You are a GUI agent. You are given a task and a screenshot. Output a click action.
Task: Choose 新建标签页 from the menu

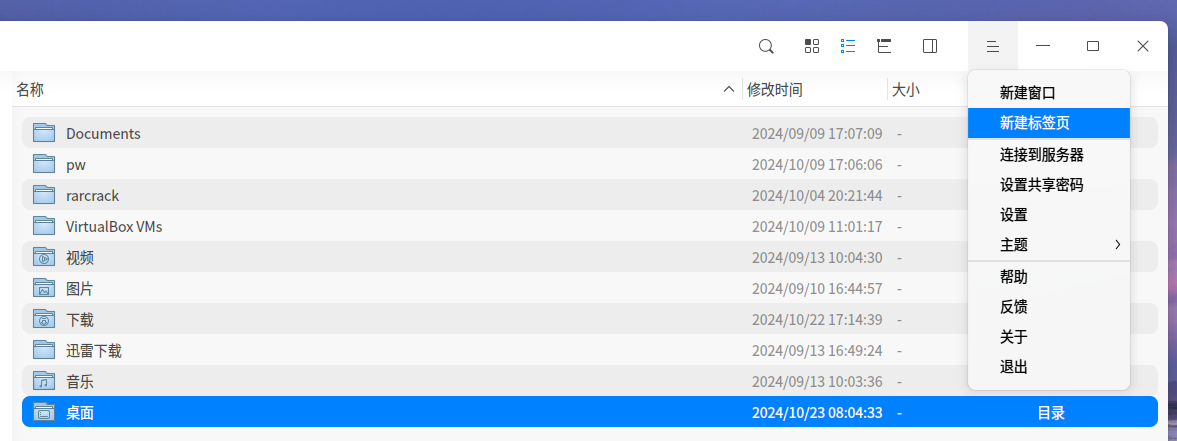point(1049,123)
